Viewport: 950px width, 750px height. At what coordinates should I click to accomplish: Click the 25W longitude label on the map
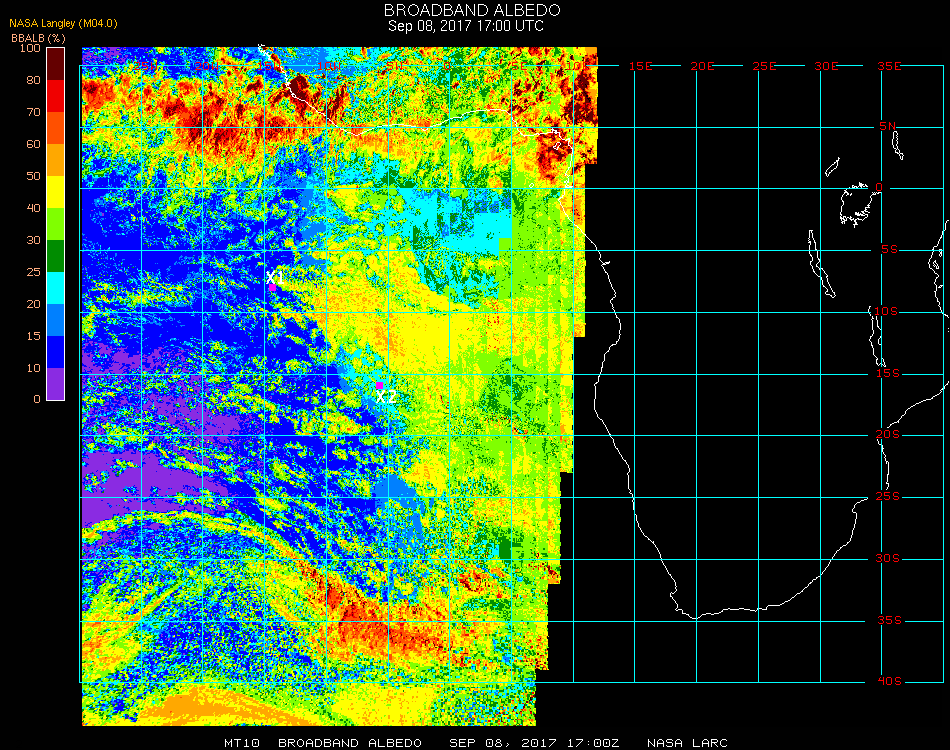145,66
